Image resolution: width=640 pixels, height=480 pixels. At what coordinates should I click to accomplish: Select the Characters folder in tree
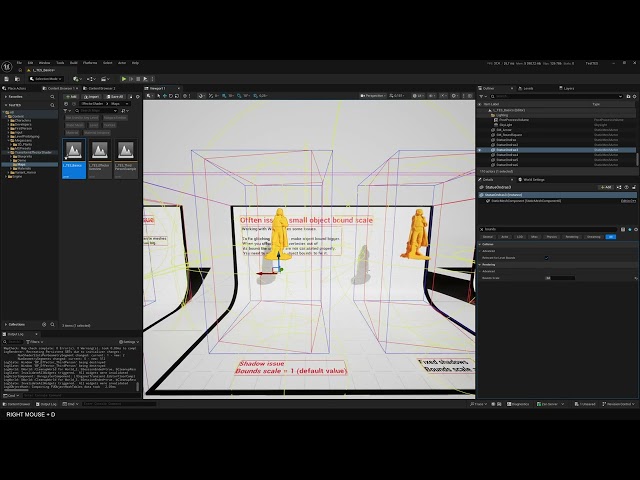23,120
